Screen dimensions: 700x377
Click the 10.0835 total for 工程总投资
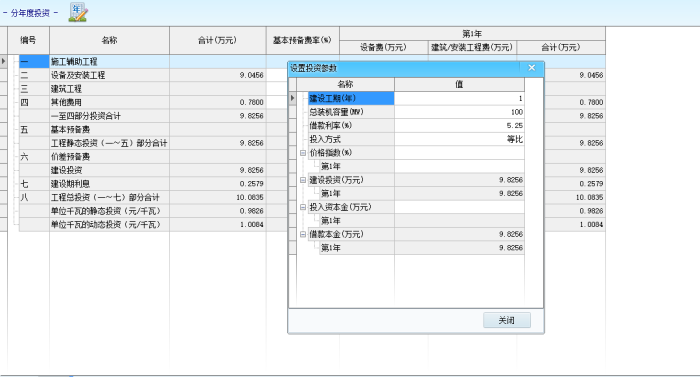click(x=218, y=197)
